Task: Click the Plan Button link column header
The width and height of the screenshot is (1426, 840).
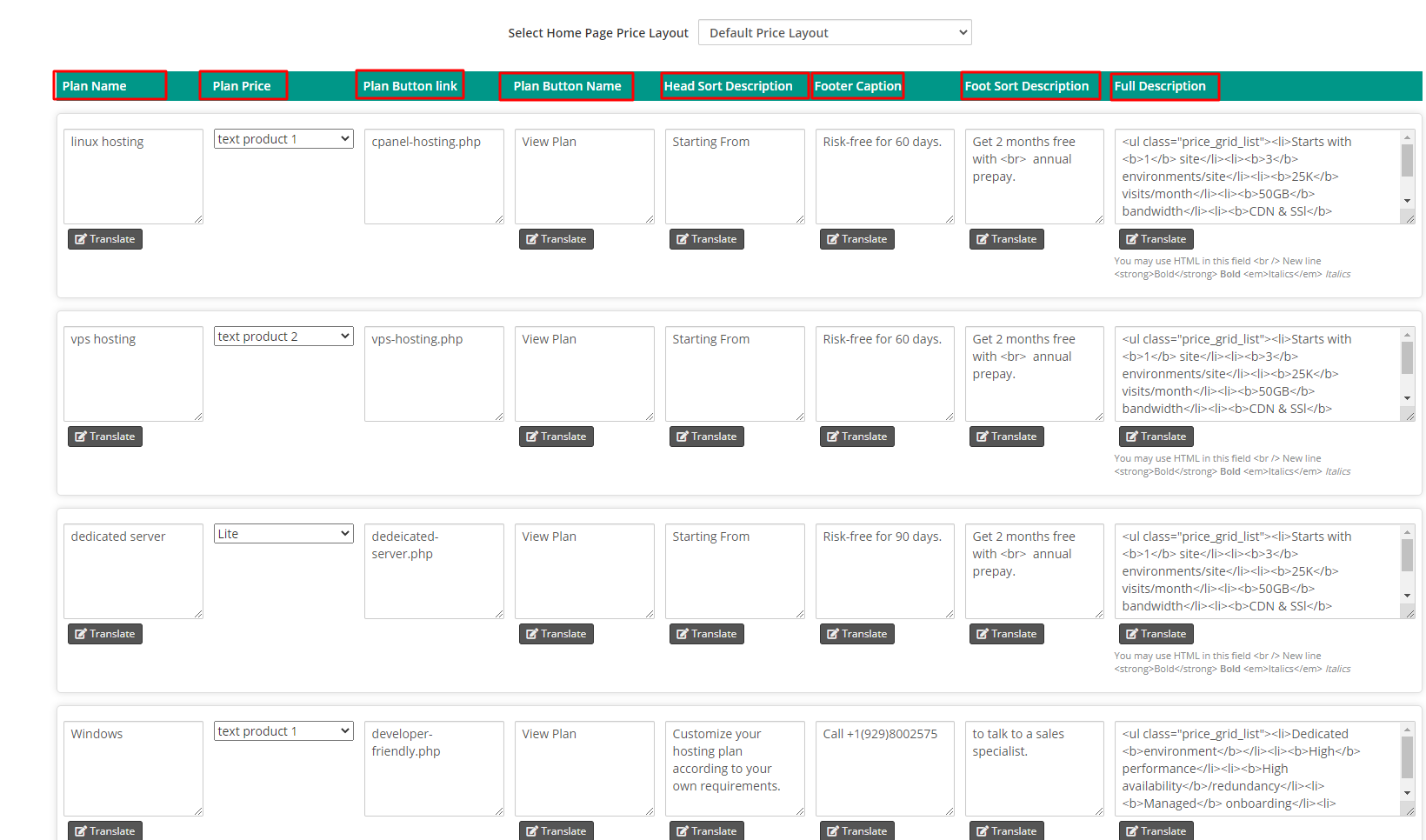Action: (x=410, y=86)
